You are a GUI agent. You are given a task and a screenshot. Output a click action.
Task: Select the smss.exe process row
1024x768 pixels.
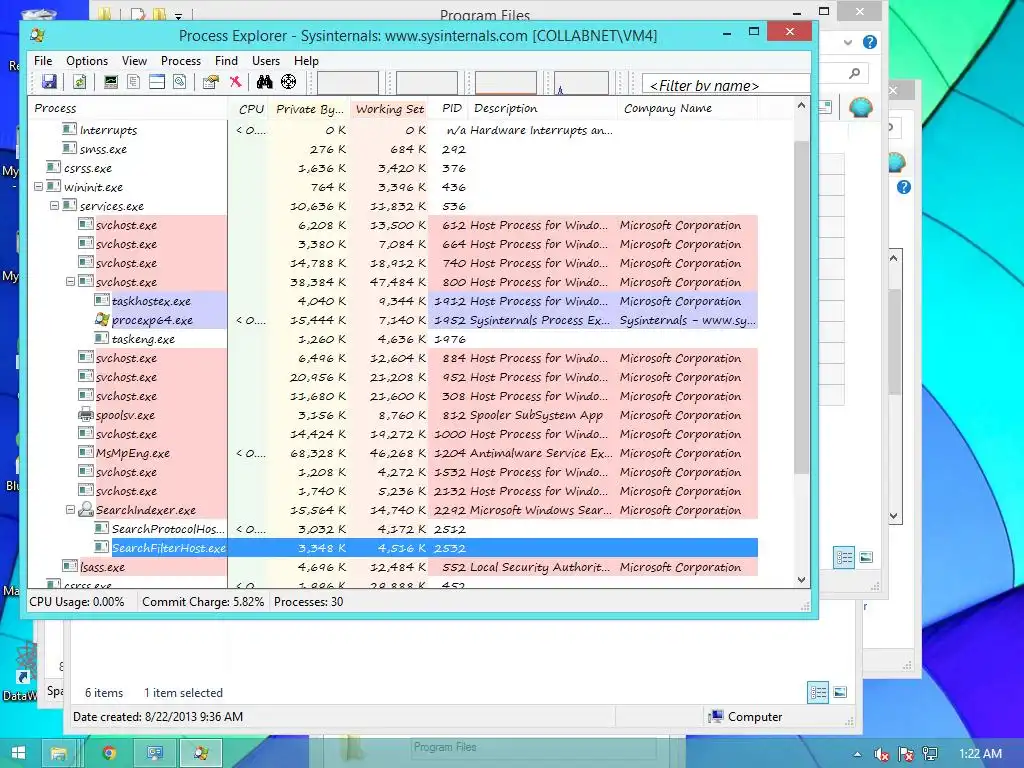393,149
